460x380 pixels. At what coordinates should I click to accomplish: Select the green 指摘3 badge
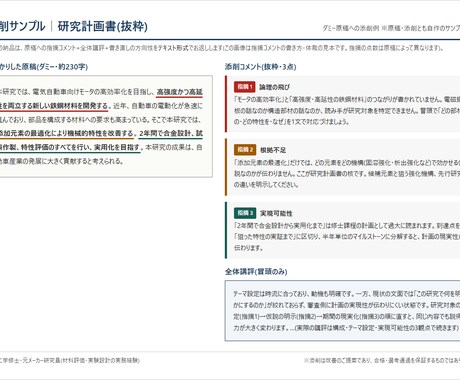click(x=245, y=213)
